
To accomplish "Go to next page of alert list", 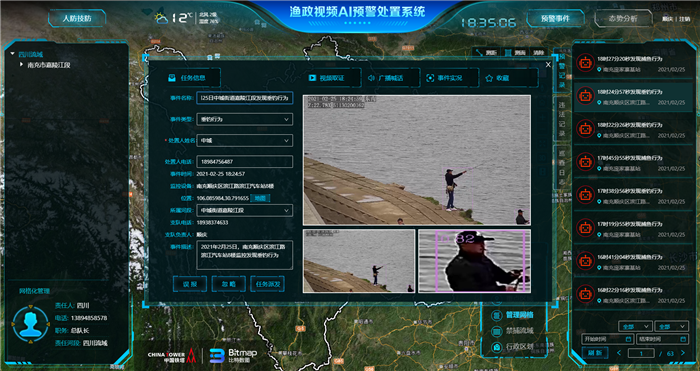I will coord(683,353).
